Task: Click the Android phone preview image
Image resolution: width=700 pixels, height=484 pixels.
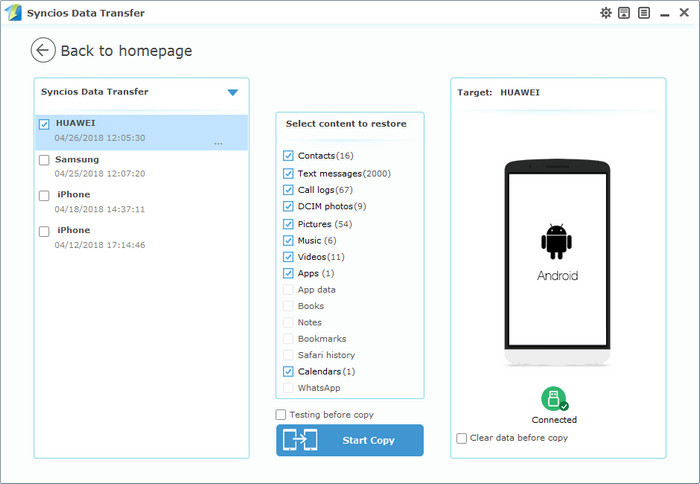Action: coord(557,263)
